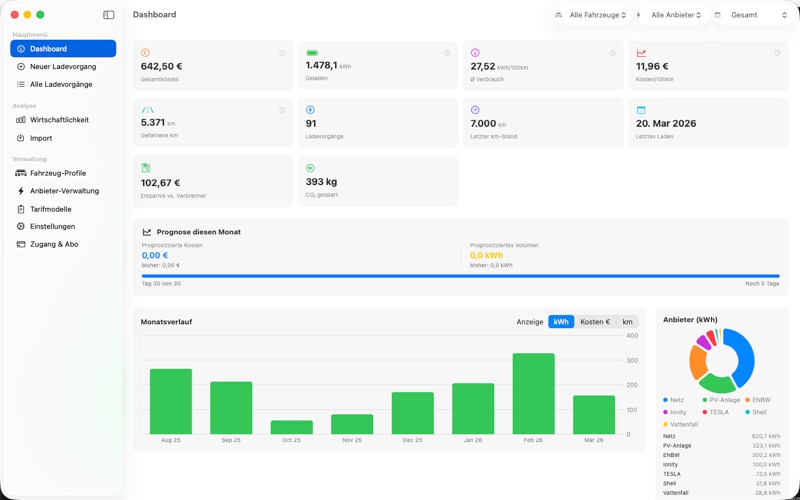
Task: Click the 0,00 € forecast cost
Action: tap(155, 255)
